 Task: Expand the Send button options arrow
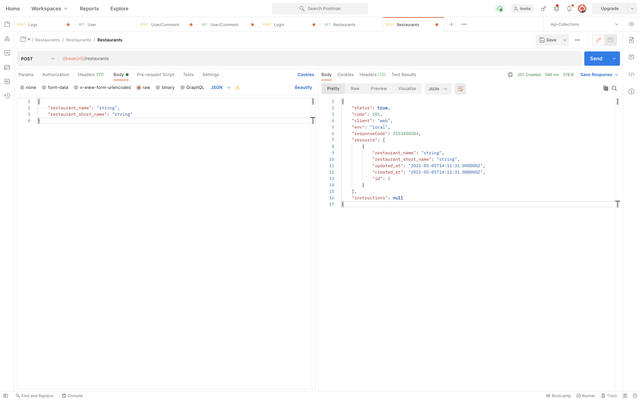614,59
